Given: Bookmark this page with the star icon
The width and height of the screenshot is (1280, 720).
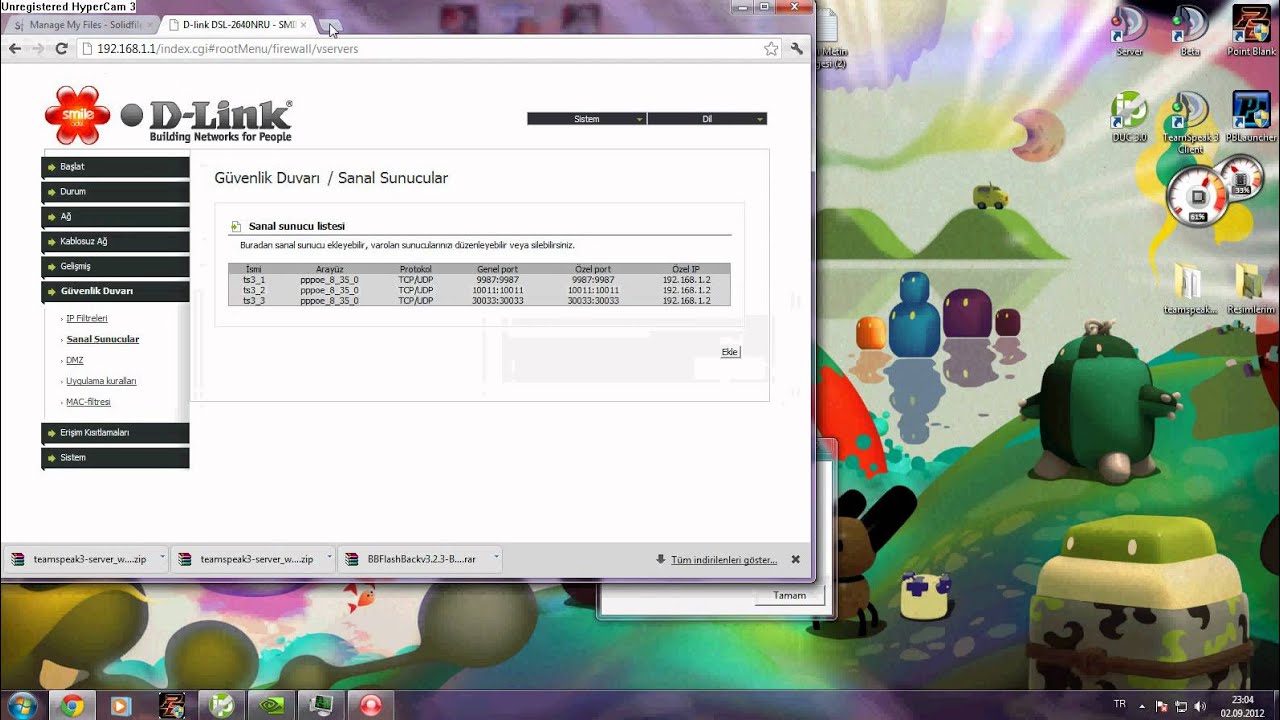Looking at the screenshot, I should pyautogui.click(x=771, y=49).
